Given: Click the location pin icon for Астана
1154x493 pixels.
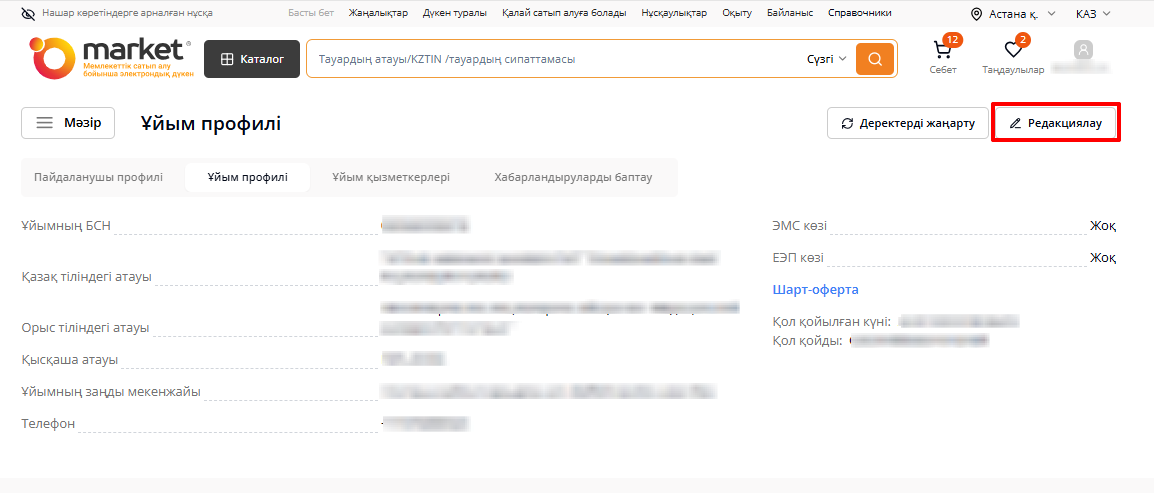Looking at the screenshot, I should click(x=976, y=14).
